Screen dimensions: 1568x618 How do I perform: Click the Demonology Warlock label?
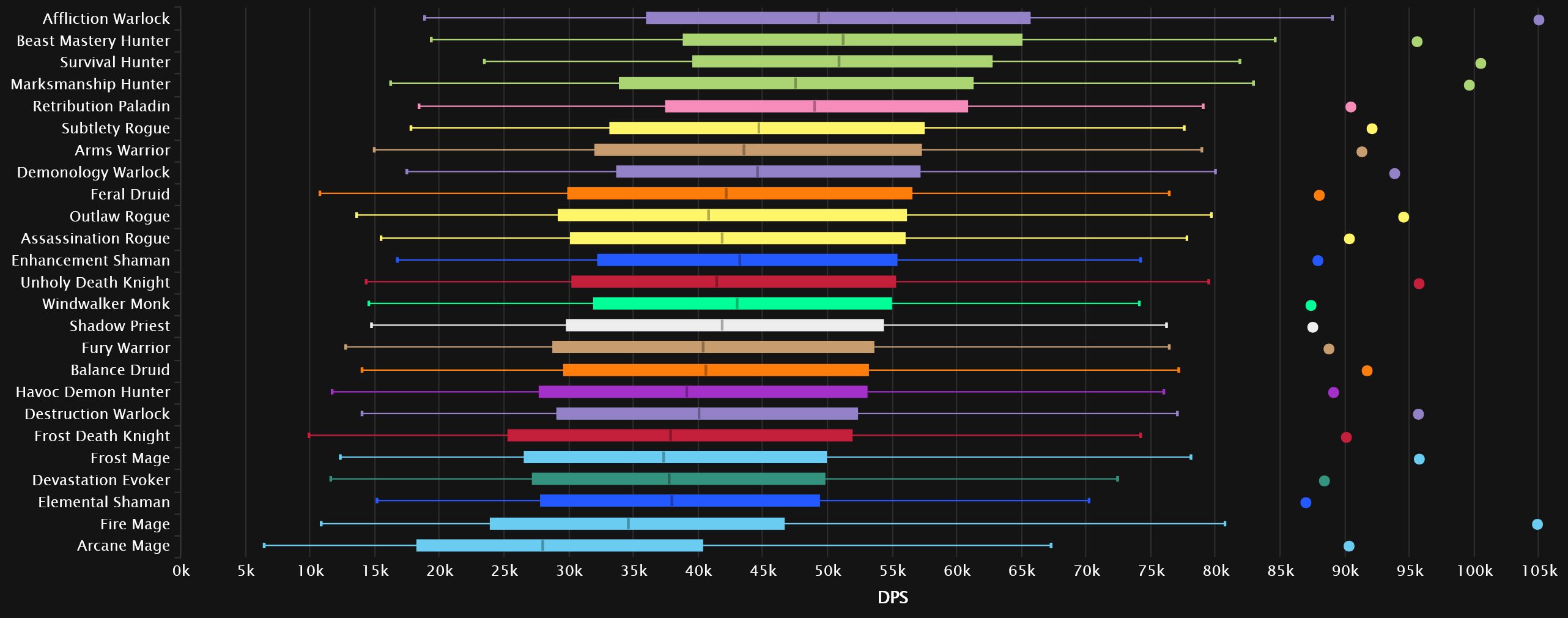[94, 173]
